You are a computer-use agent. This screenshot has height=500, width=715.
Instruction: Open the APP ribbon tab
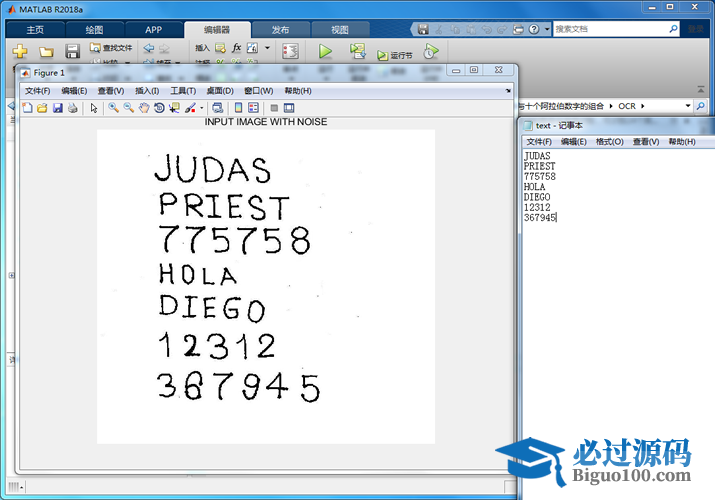coord(154,30)
